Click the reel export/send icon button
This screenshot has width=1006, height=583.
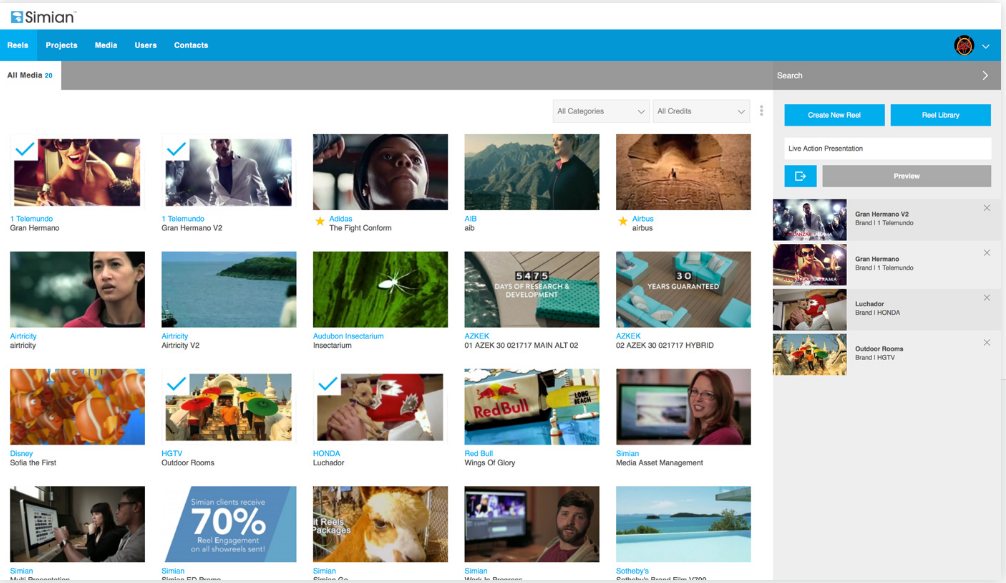click(800, 176)
